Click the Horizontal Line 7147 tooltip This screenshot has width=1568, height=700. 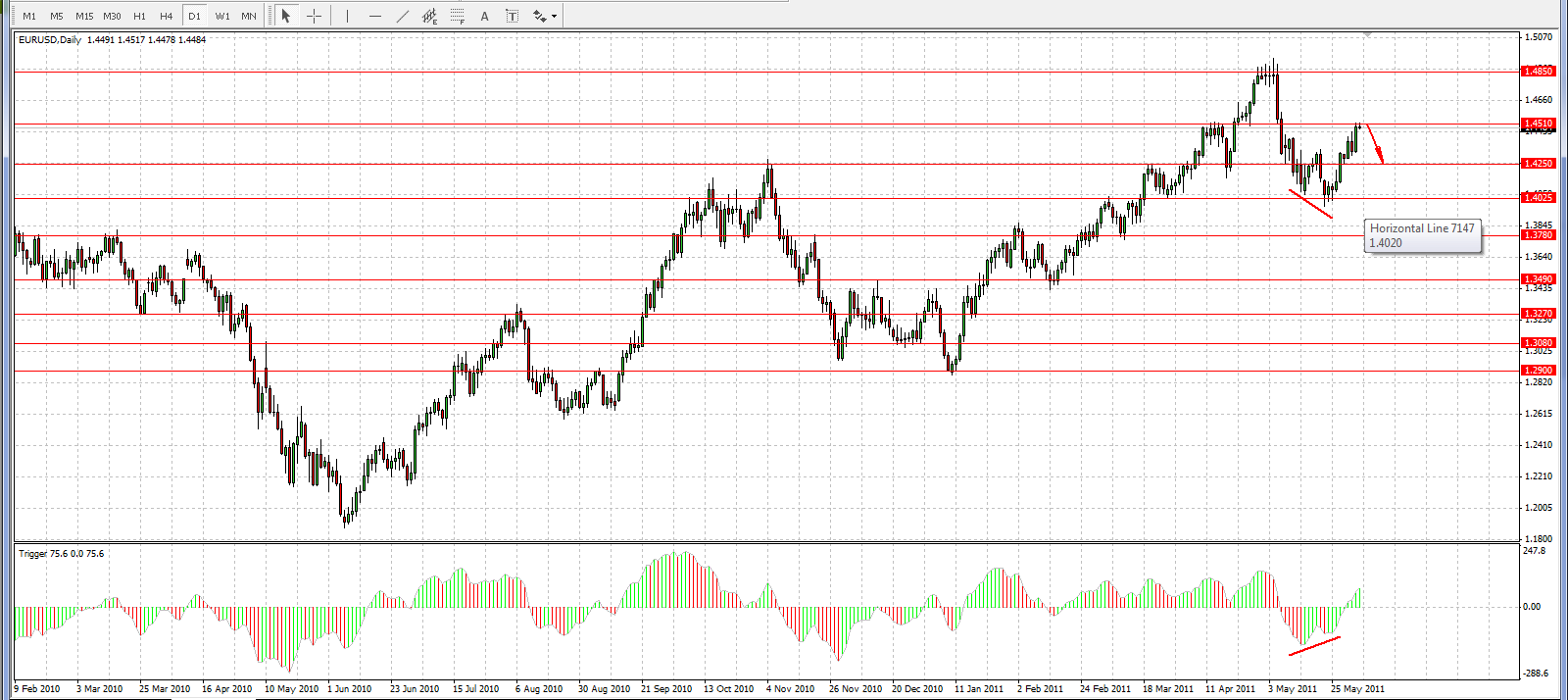[x=1422, y=235]
